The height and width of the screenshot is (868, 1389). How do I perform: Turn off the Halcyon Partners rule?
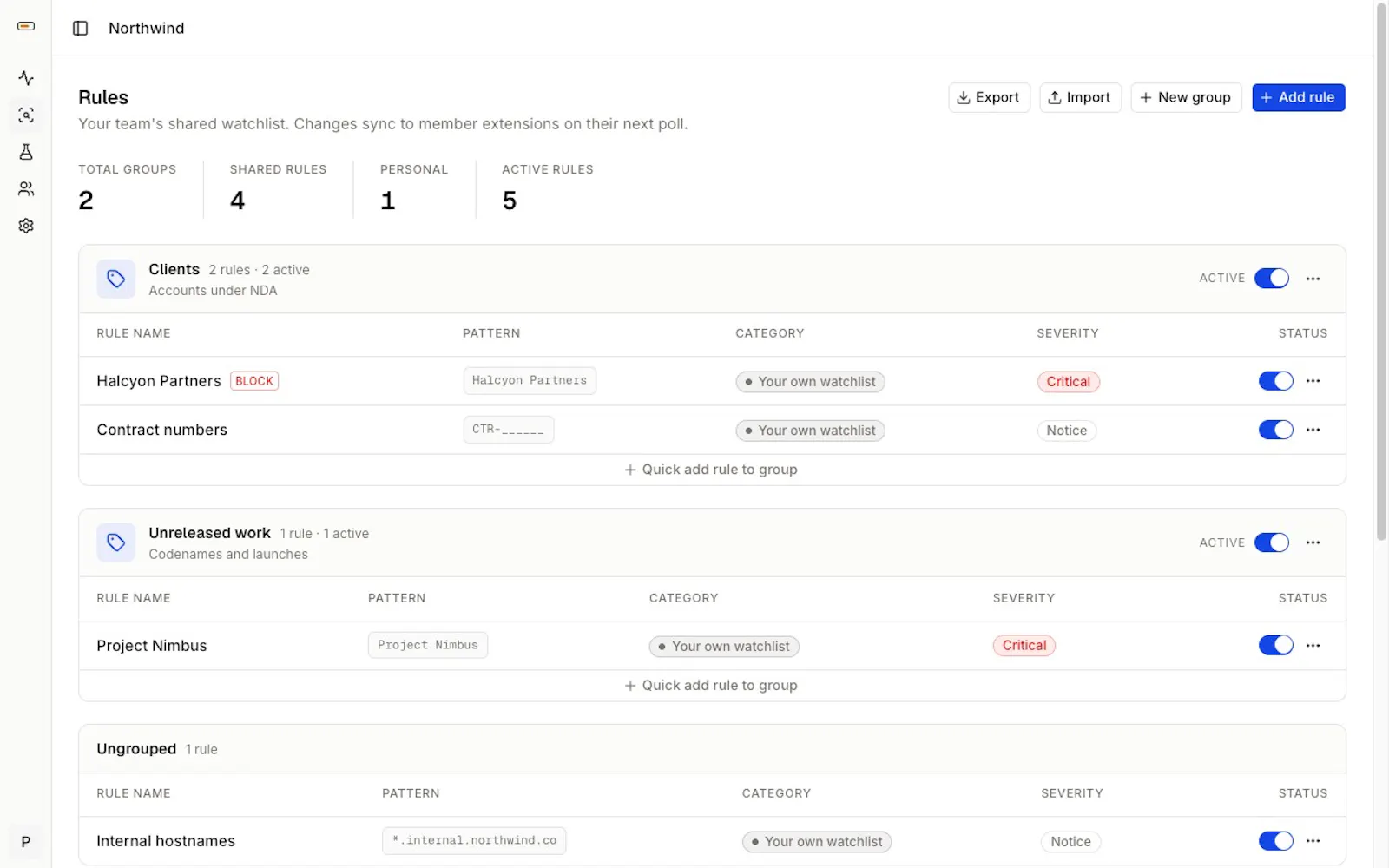(x=1276, y=381)
